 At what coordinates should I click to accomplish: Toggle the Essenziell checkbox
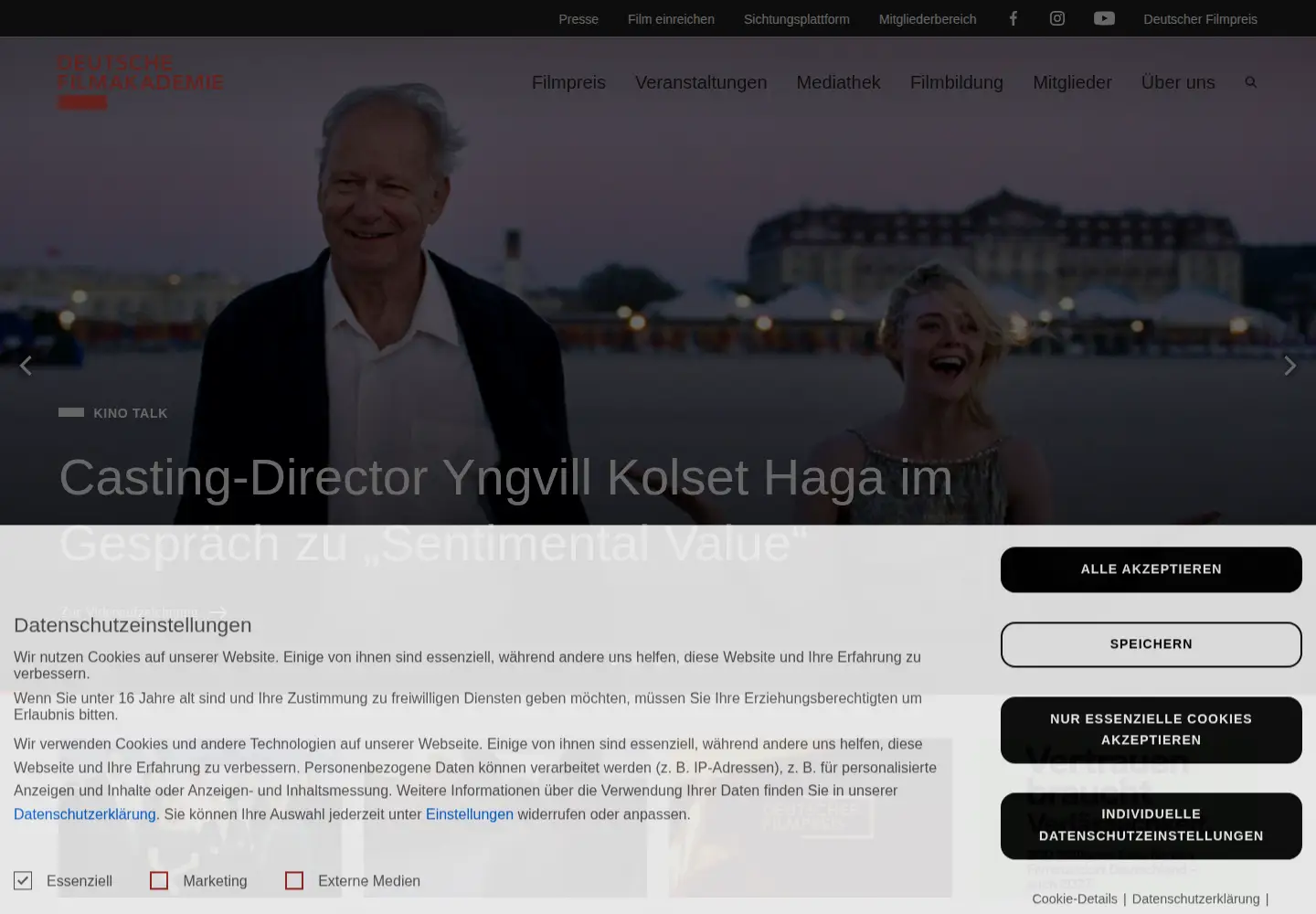[23, 880]
